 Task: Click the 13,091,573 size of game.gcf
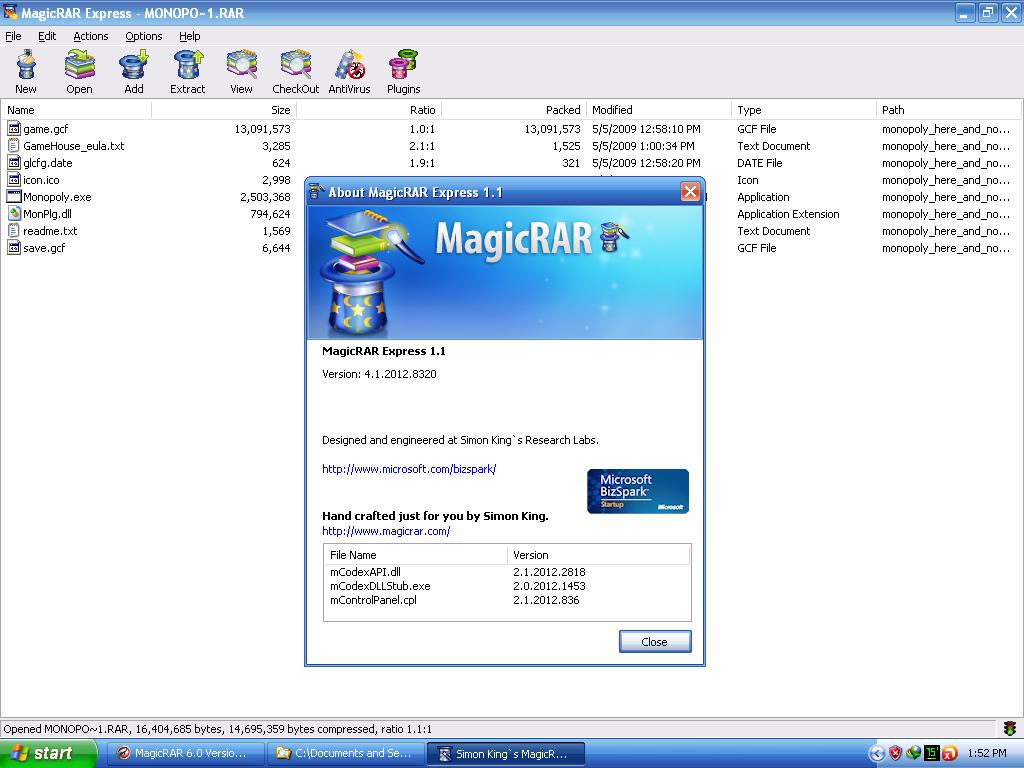(x=263, y=129)
